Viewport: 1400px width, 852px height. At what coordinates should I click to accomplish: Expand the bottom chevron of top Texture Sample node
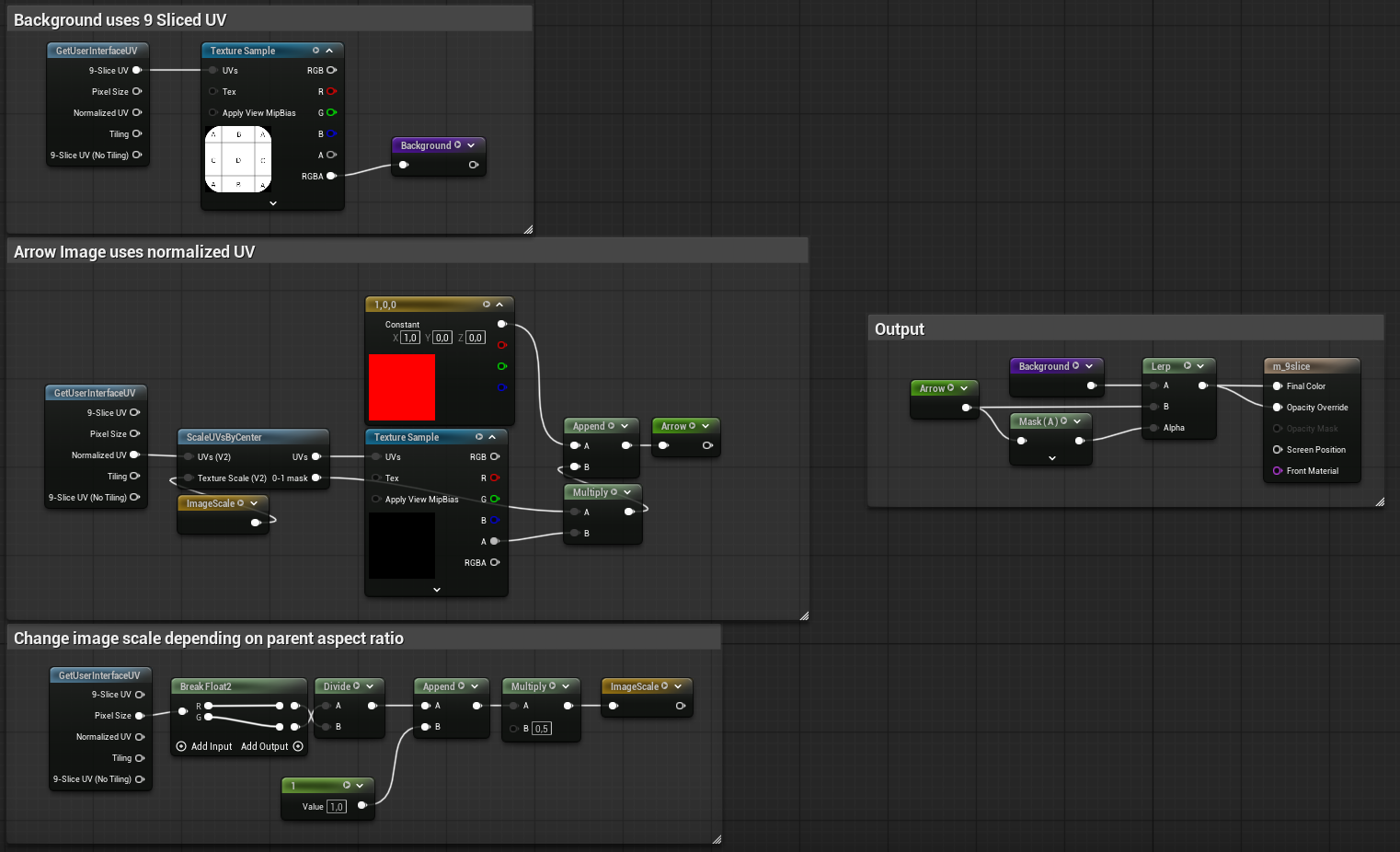pos(273,203)
